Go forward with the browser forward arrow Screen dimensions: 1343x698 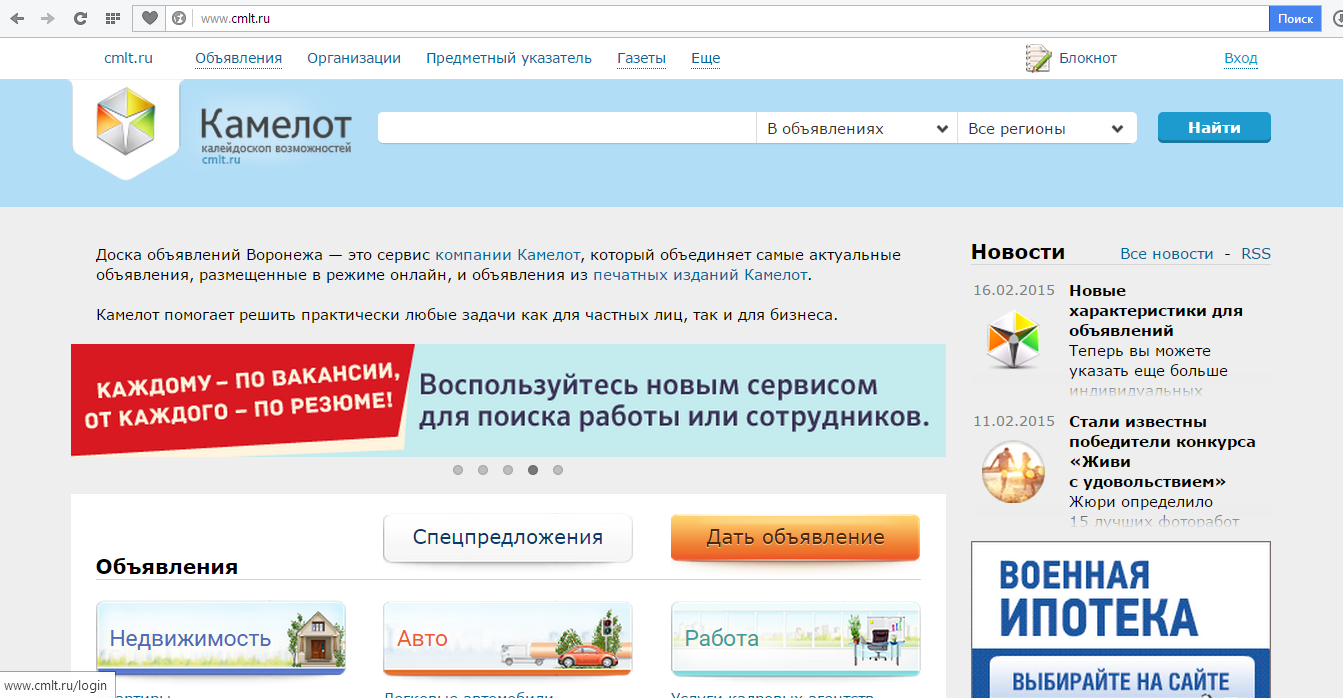point(48,19)
